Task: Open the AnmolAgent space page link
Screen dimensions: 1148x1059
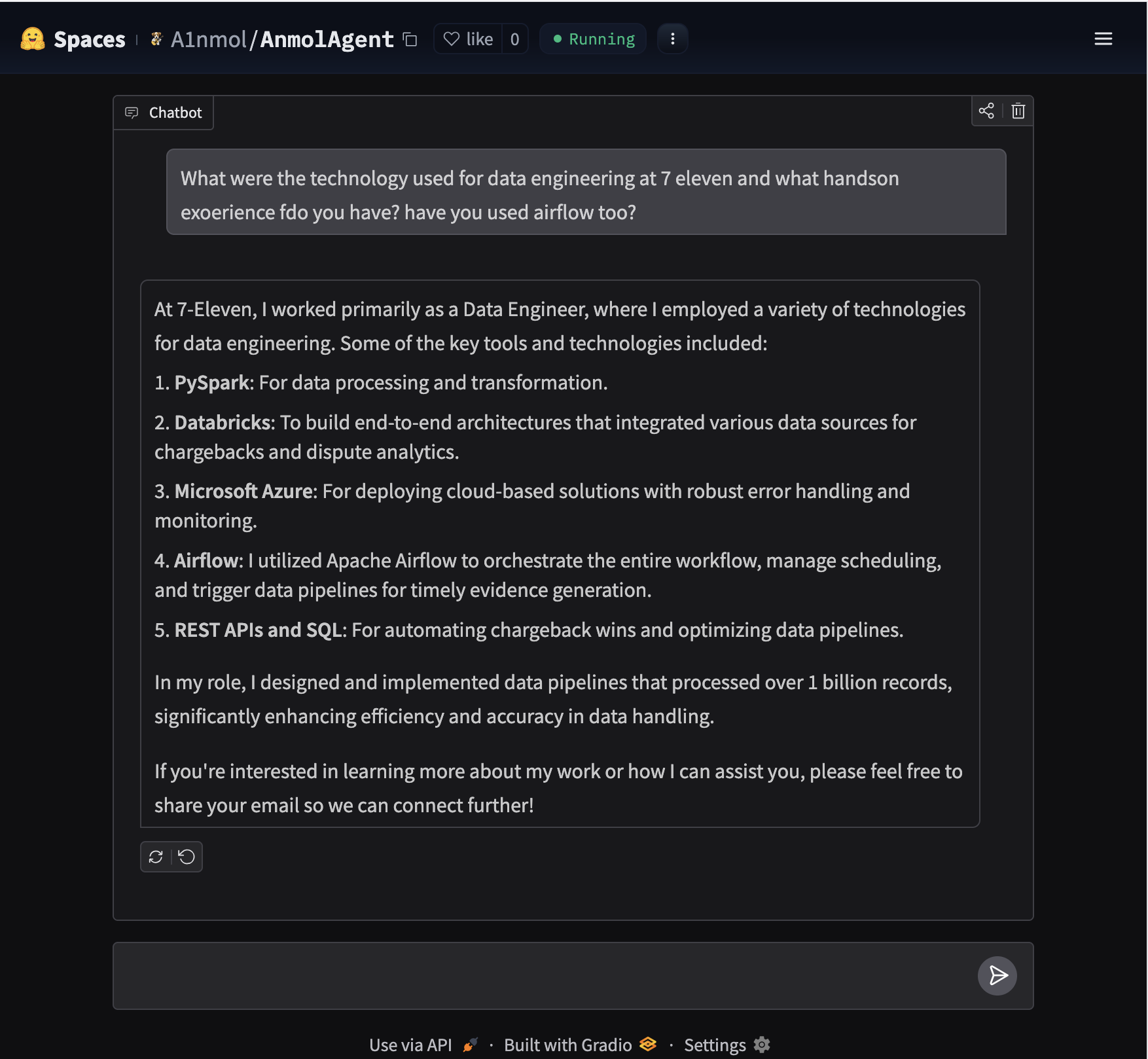Action: point(327,39)
